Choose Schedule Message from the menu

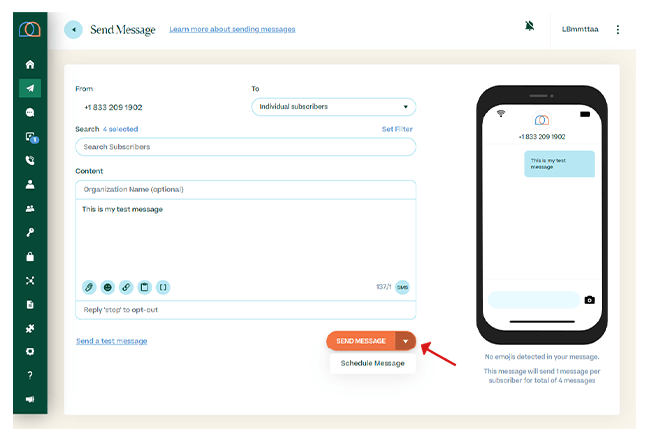pos(372,363)
